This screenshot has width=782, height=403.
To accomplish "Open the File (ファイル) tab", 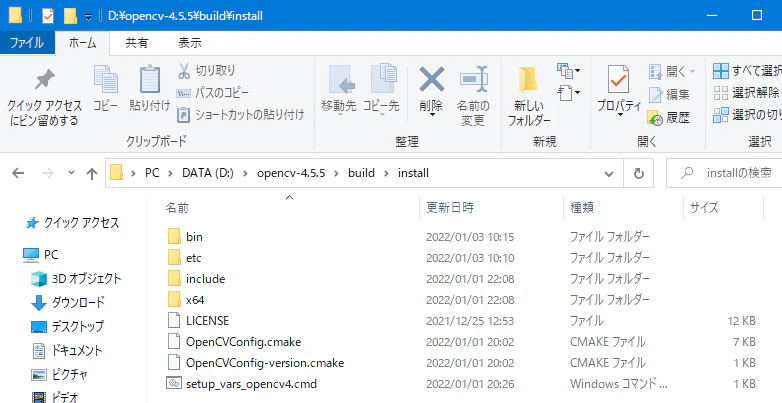I will point(27,43).
